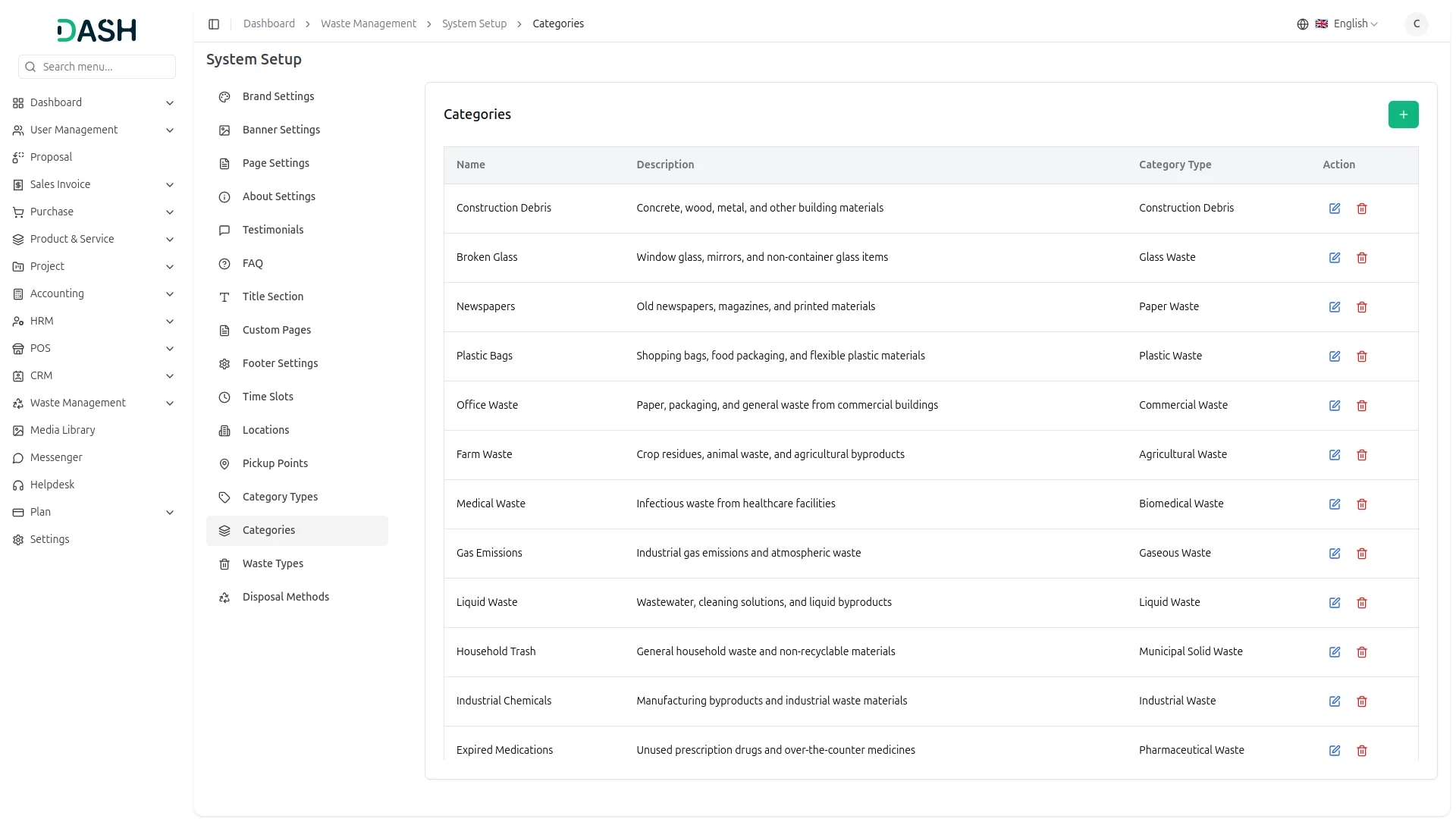Delete the Newspapers category row
Image resolution: width=1456 pixels, height=819 pixels.
tap(1362, 307)
